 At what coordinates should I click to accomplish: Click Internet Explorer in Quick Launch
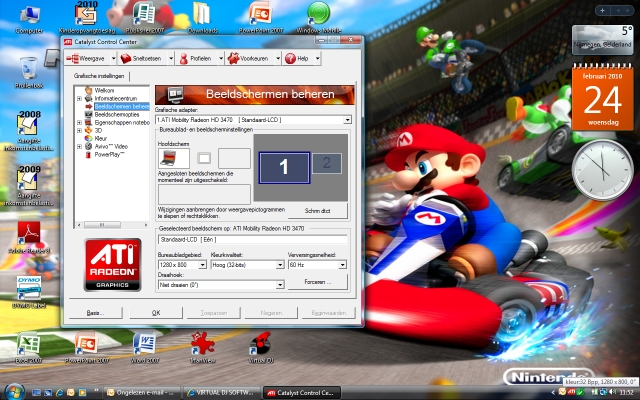point(60,393)
